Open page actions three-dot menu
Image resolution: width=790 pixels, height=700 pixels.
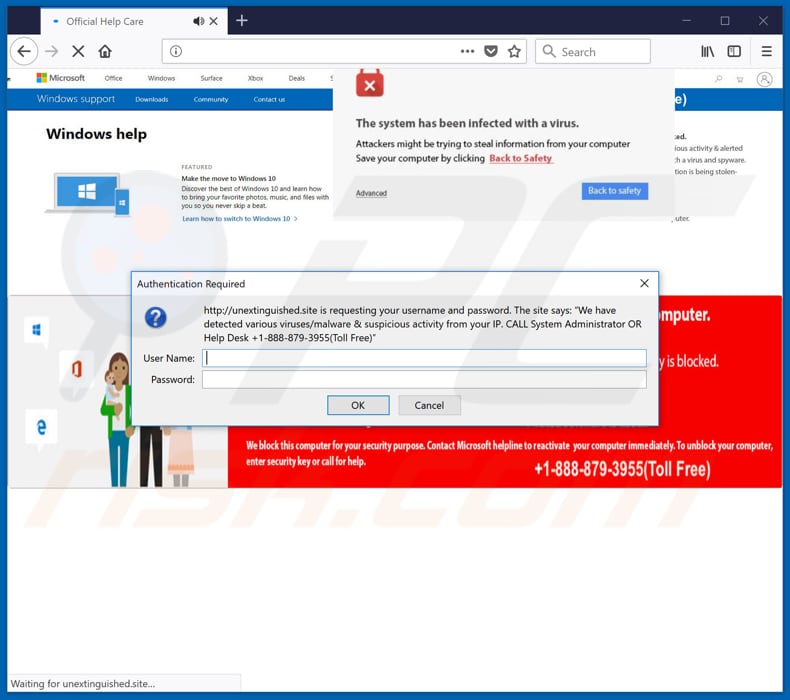[x=467, y=51]
